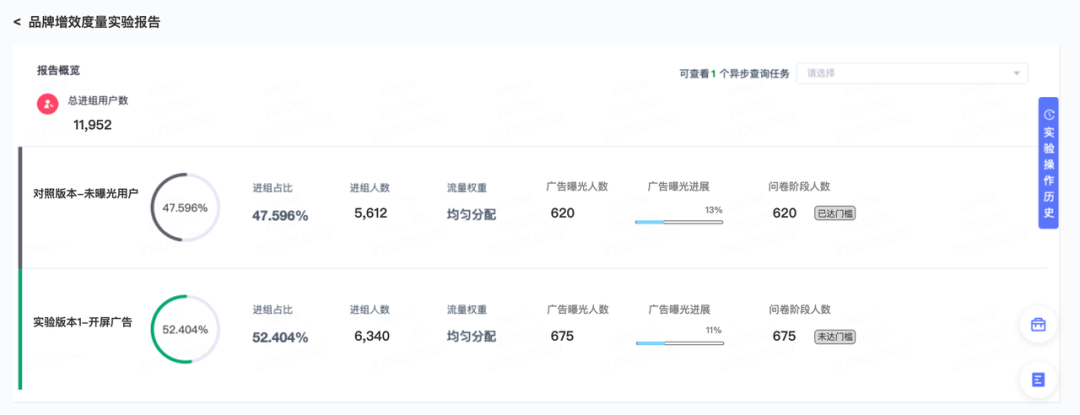The image size is (1080, 415).
Task: Click the 13% 广告曝光进展 progress bar
Action: (679, 221)
